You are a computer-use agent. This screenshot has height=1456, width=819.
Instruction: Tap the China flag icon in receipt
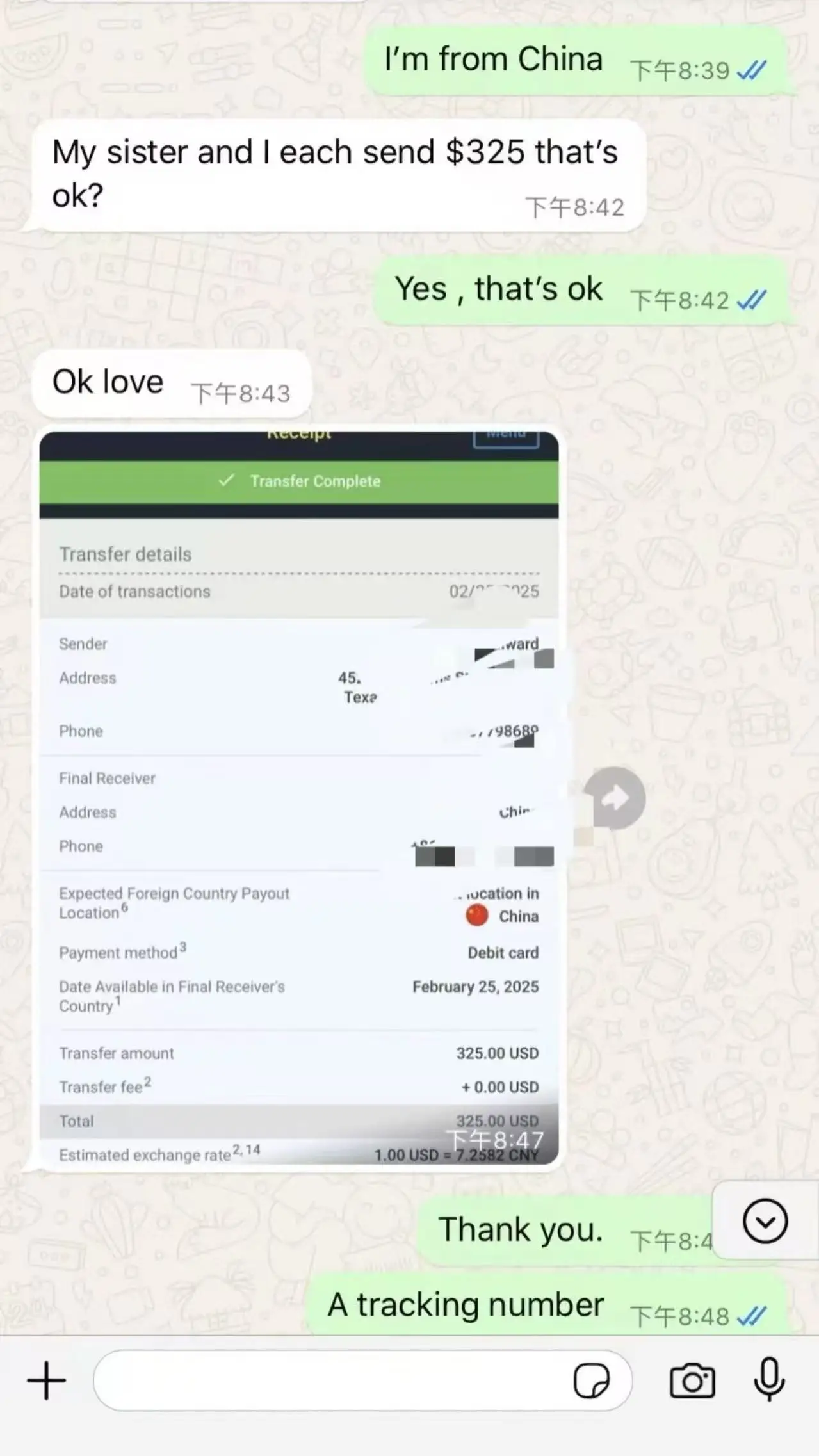pos(476,916)
